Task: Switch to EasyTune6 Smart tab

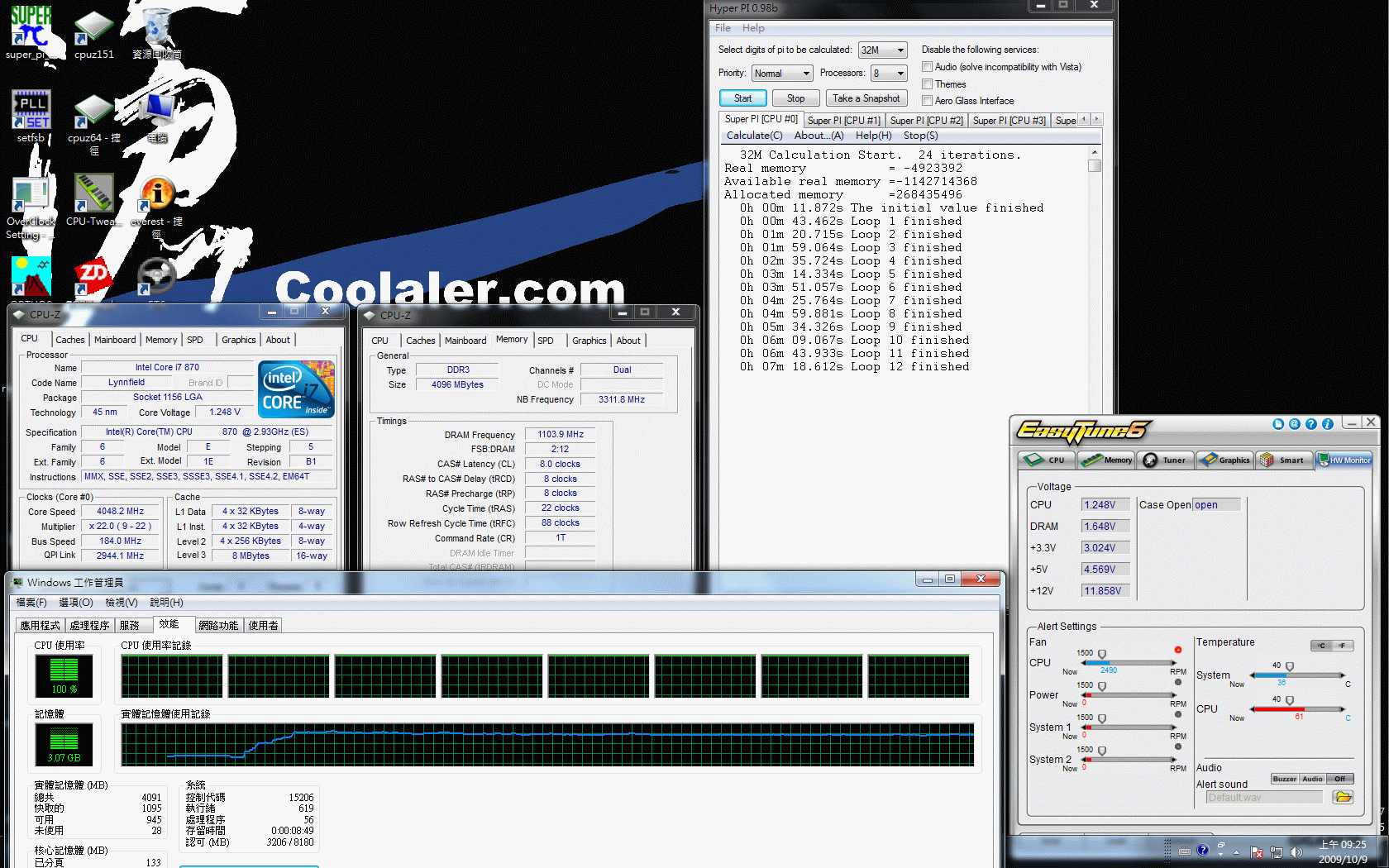Action: [1283, 460]
